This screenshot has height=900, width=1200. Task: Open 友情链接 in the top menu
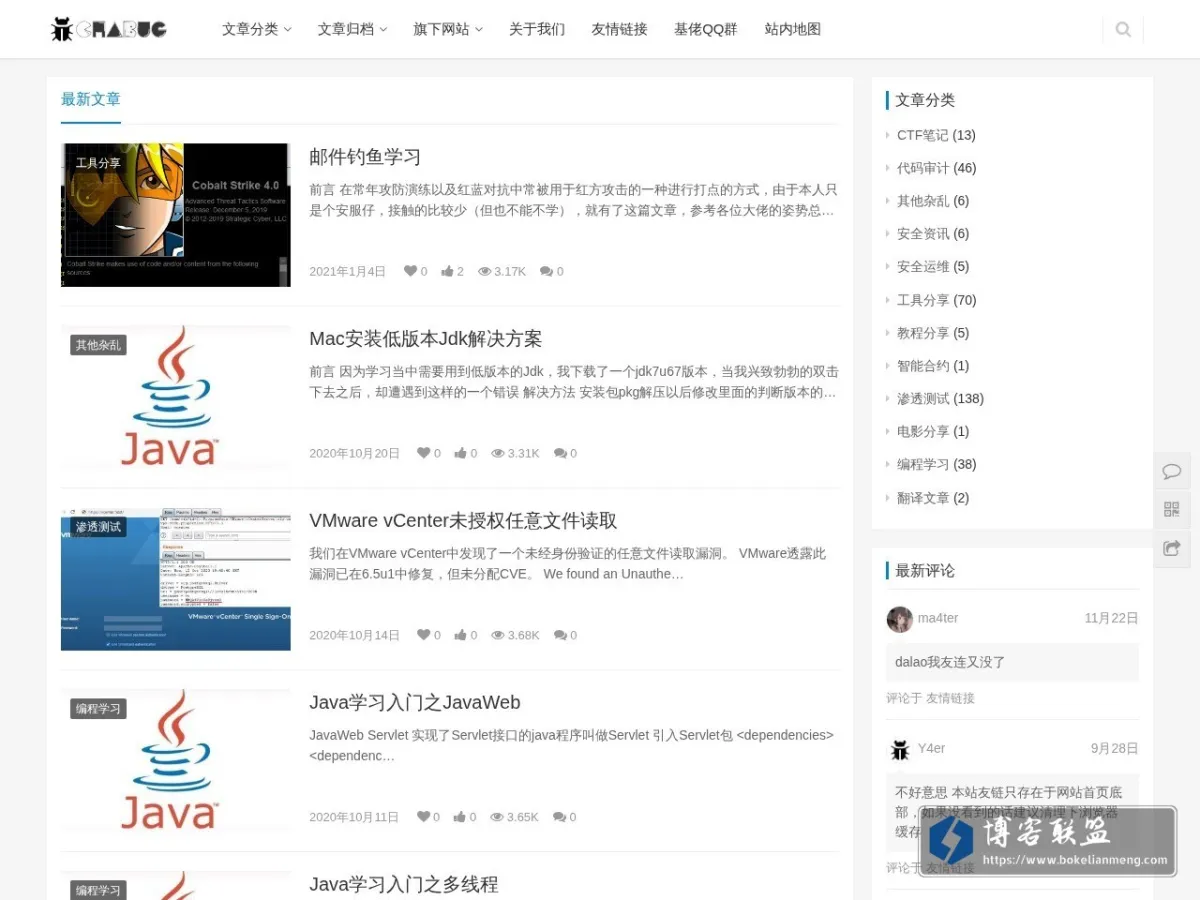619,29
